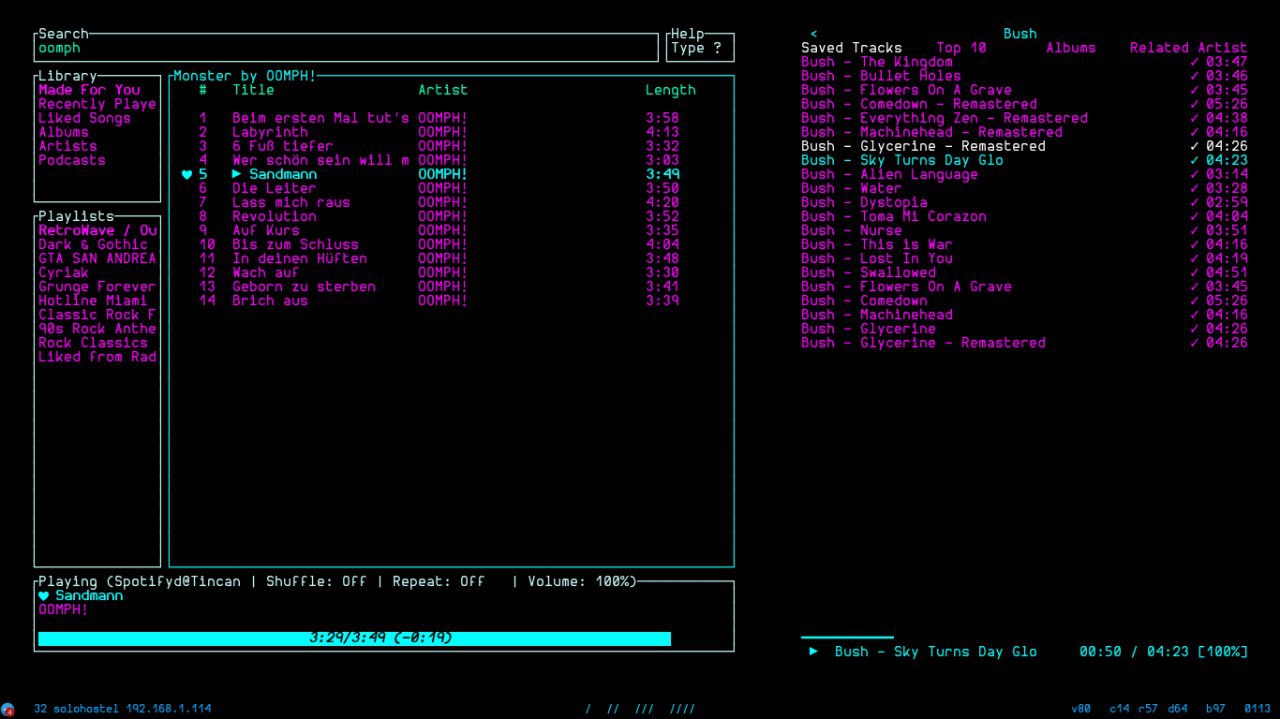
Task: Toggle saved checkmark for Bush - Dystopia
Action: [1194, 202]
